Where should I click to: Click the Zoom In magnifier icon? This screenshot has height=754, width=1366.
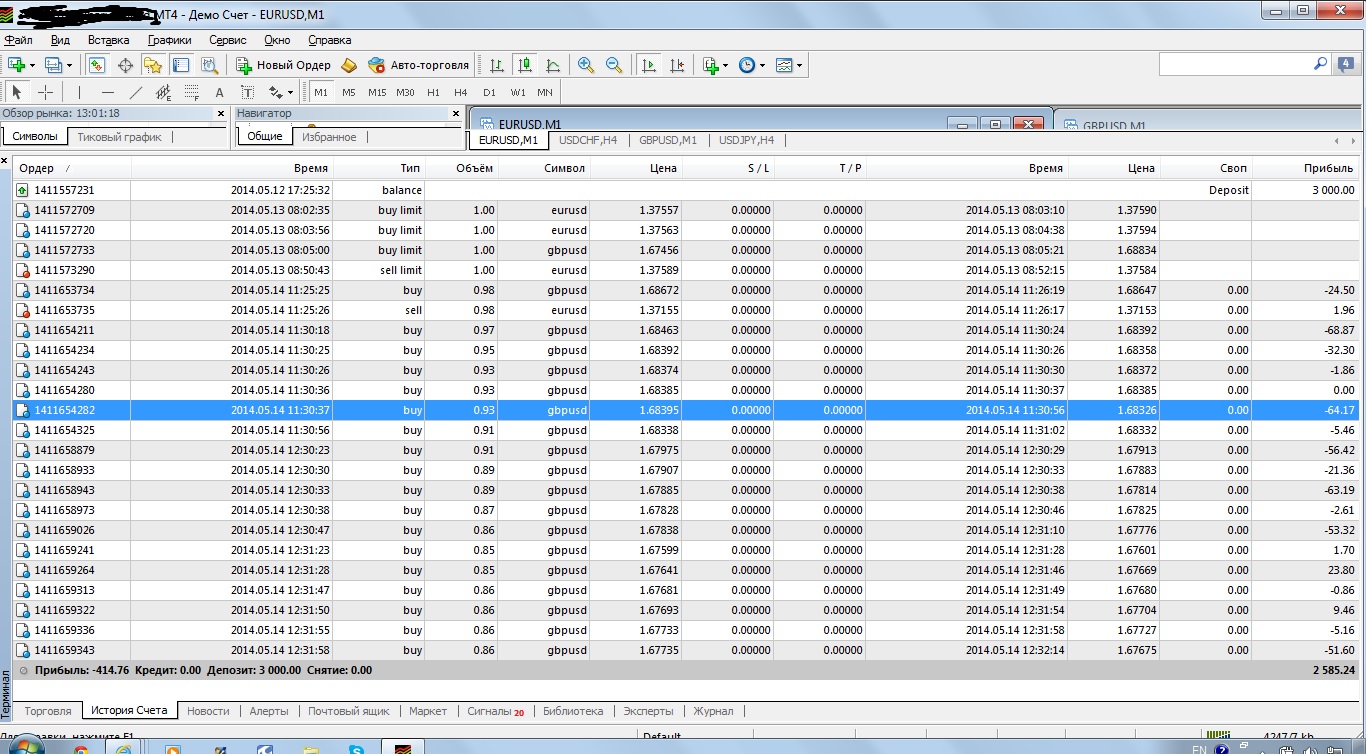(586, 65)
